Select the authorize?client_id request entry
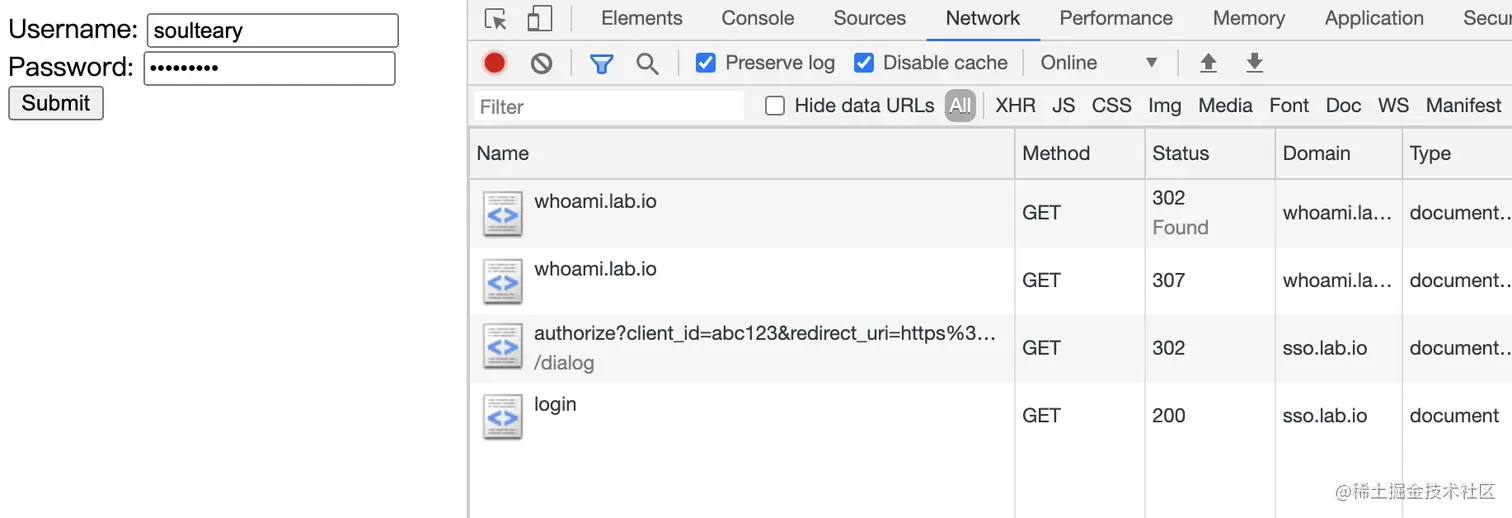 (764, 333)
